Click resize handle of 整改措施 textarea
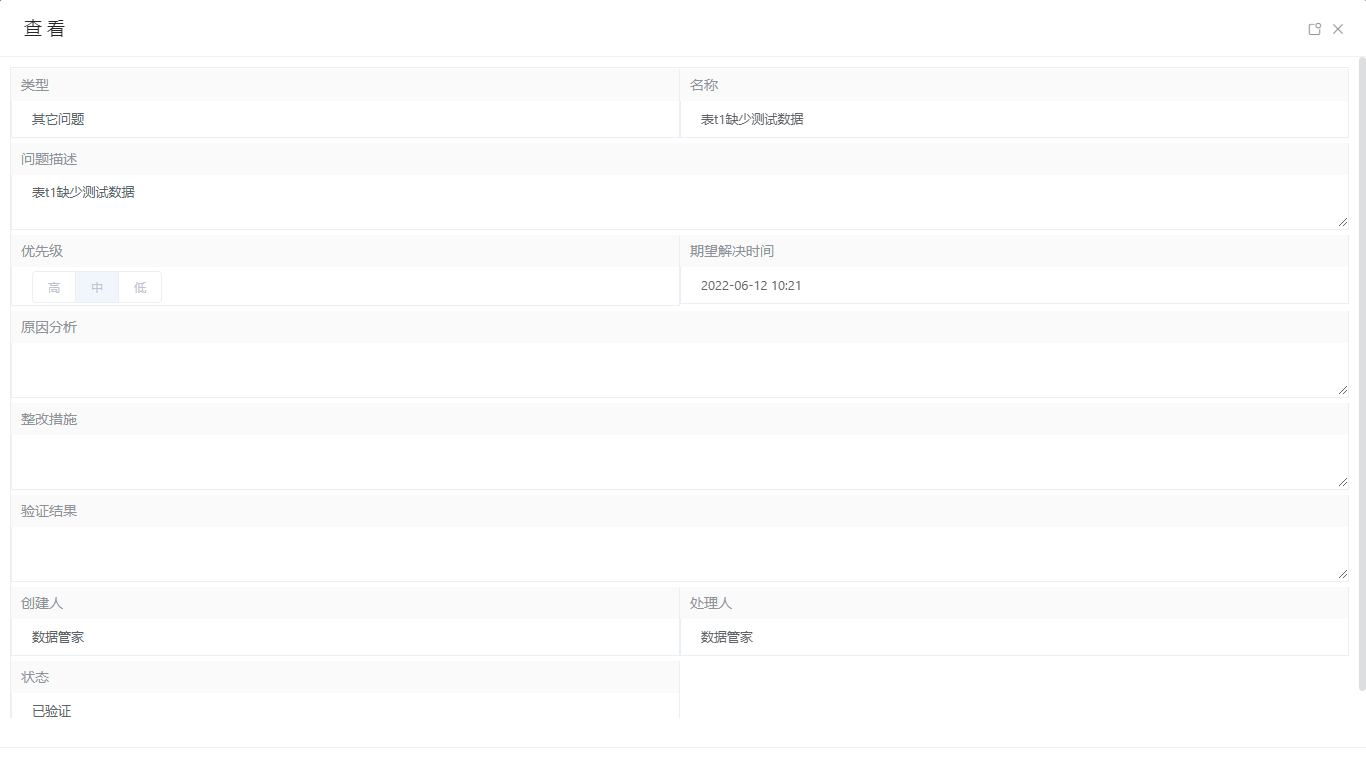1366x767 pixels. 1342,482
